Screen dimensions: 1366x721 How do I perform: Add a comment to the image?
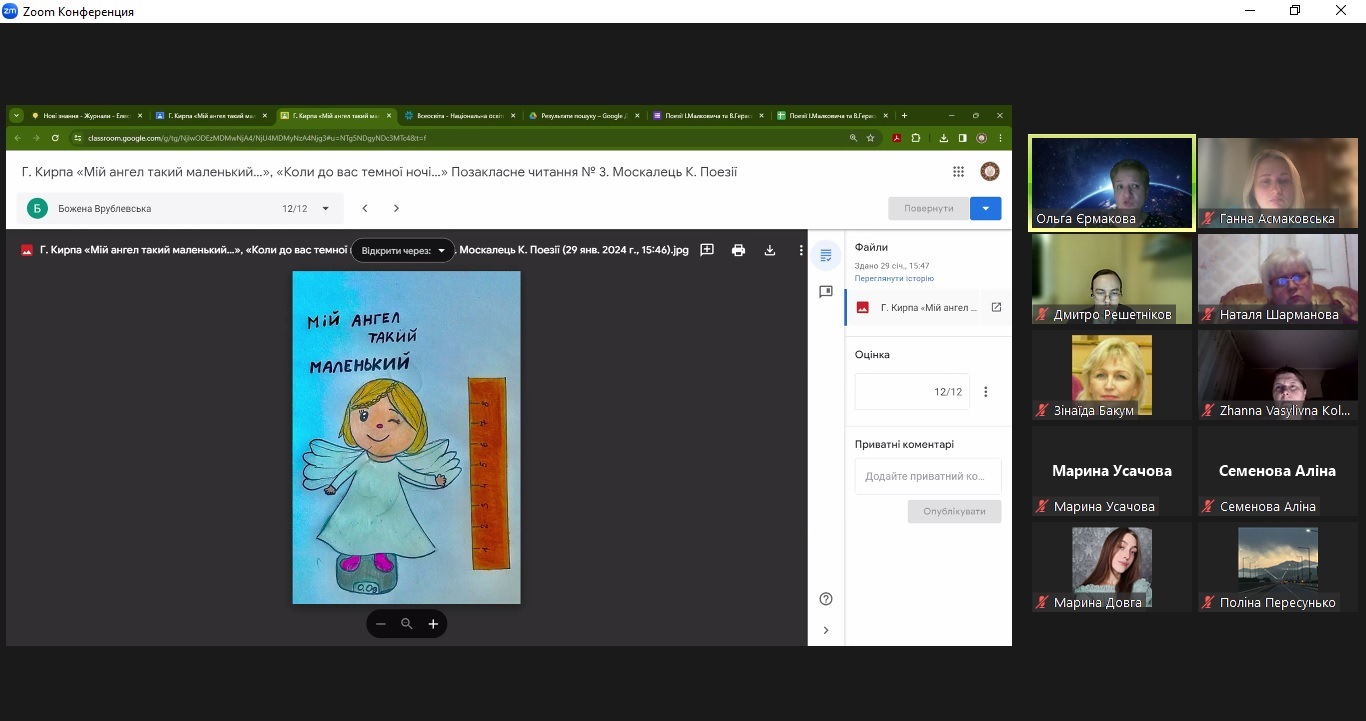pyautogui.click(x=707, y=250)
